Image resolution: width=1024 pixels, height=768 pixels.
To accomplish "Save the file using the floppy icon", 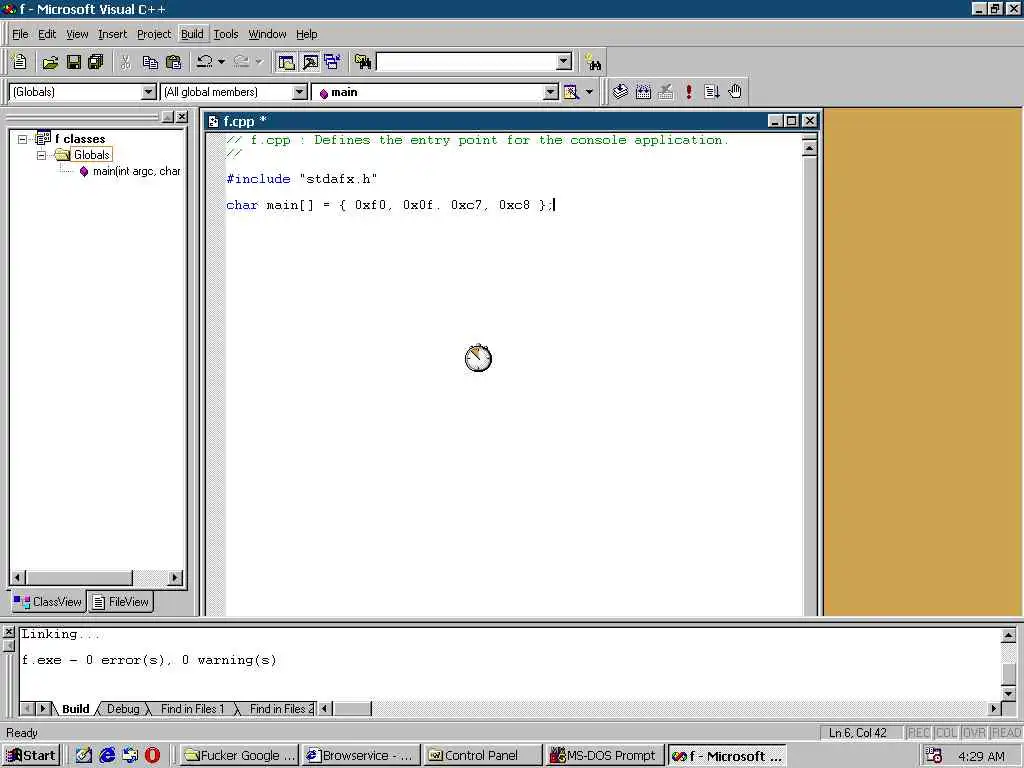I will point(74,62).
